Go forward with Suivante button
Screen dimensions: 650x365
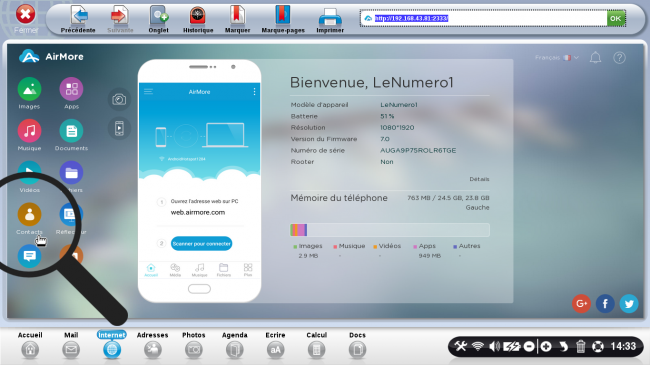(120, 19)
